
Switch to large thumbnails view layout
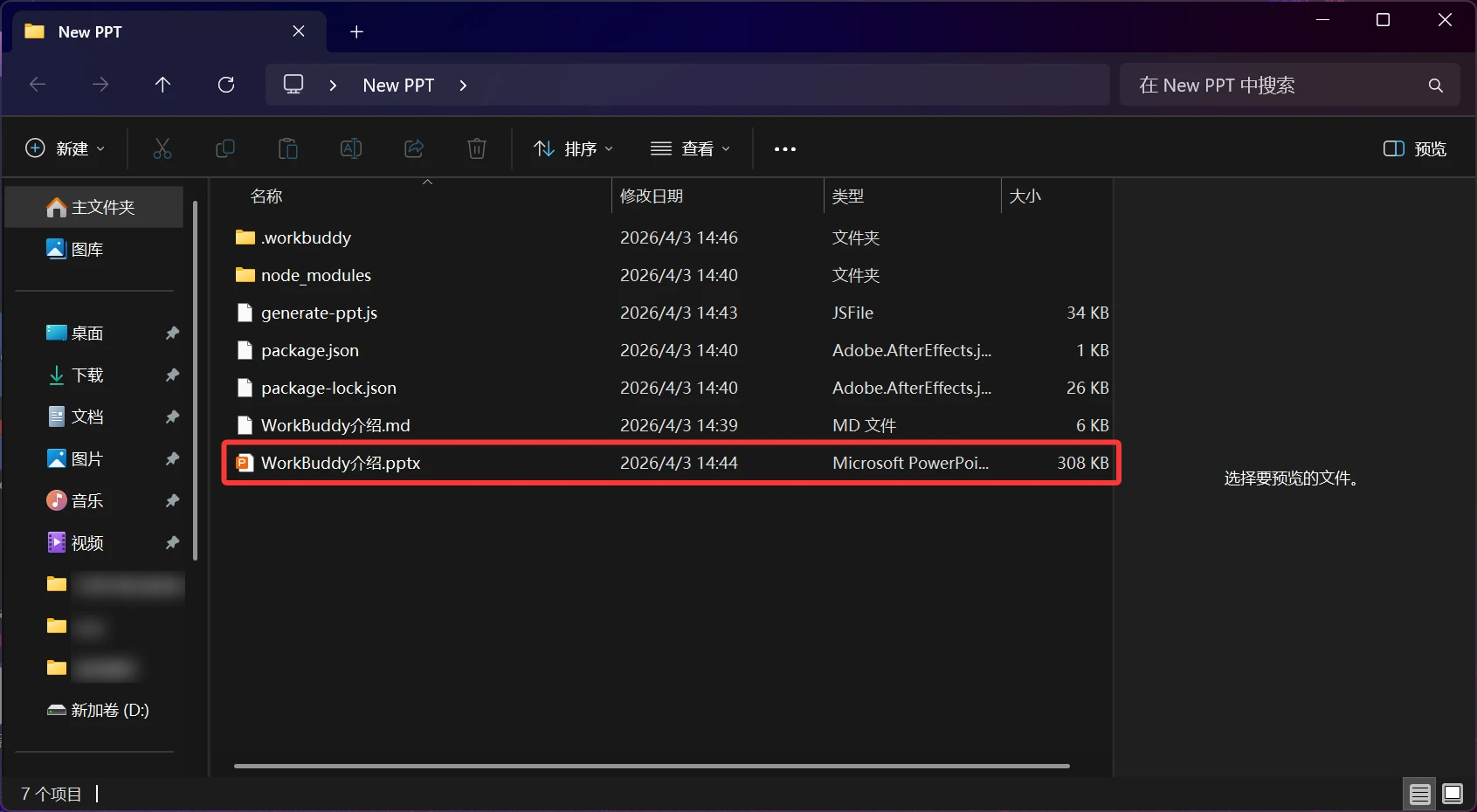pyautogui.click(x=1453, y=794)
